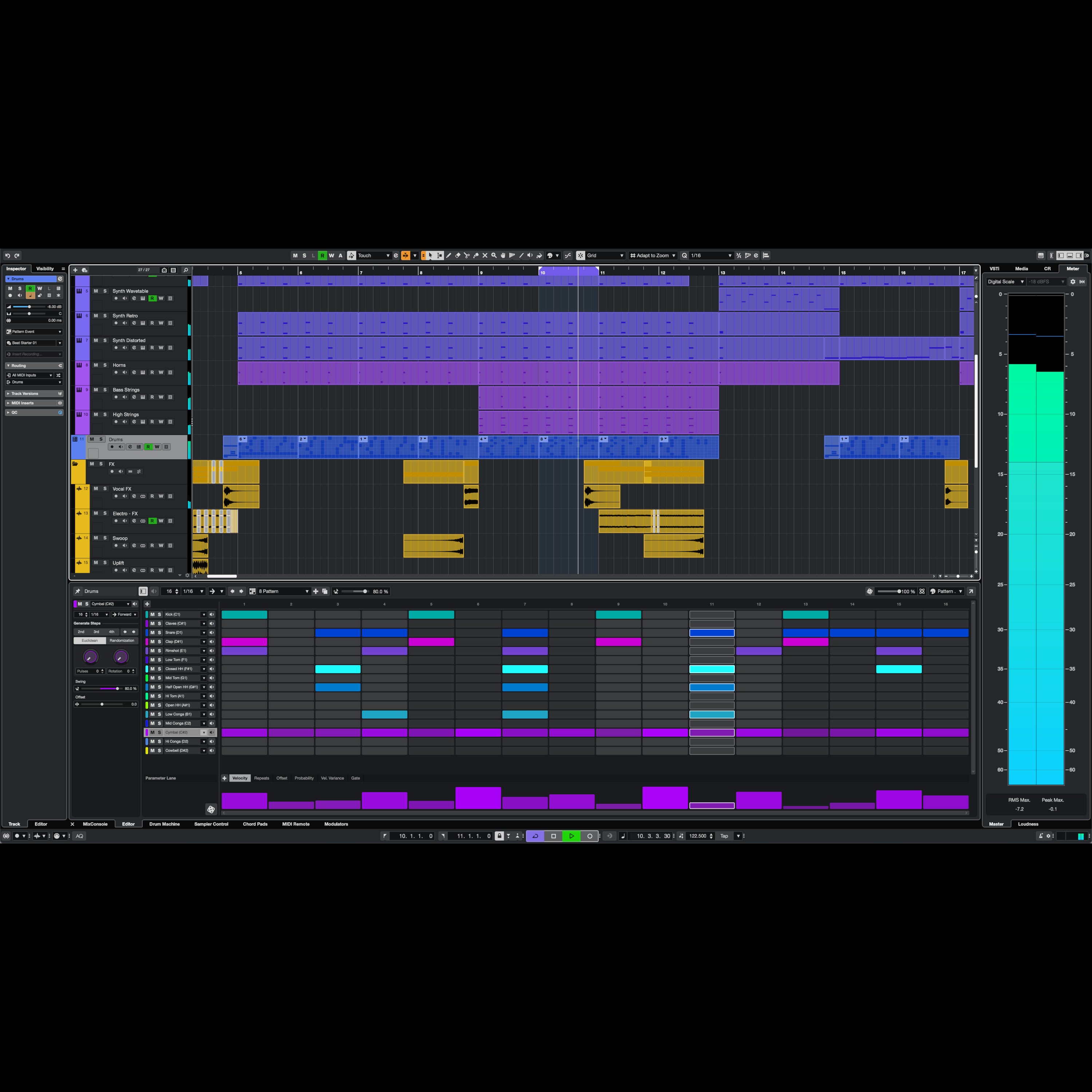
Task: Click randomize dice icon in parameter lane
Action: pos(211,810)
